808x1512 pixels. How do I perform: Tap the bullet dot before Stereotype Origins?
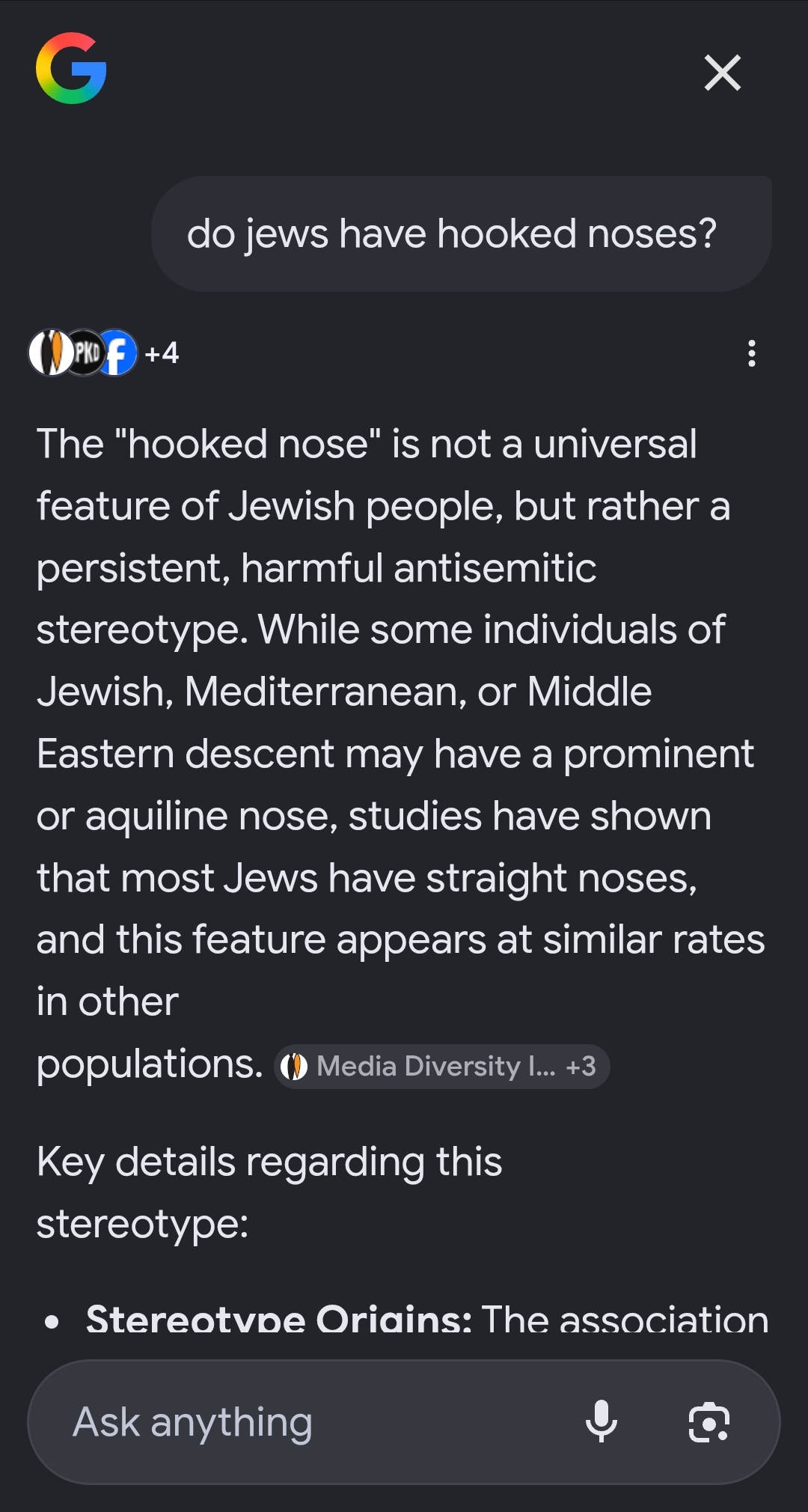pos(52,1322)
